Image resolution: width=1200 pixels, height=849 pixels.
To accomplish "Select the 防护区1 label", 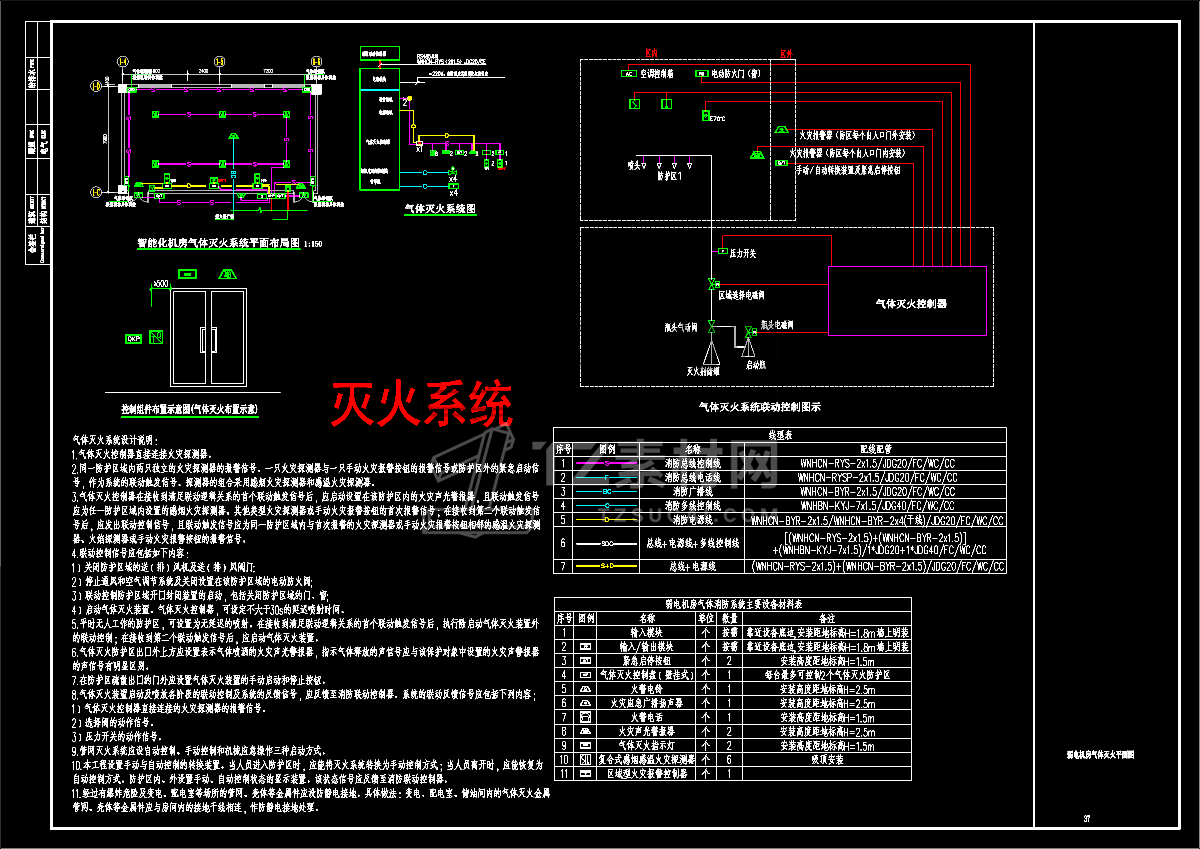I will tap(670, 174).
